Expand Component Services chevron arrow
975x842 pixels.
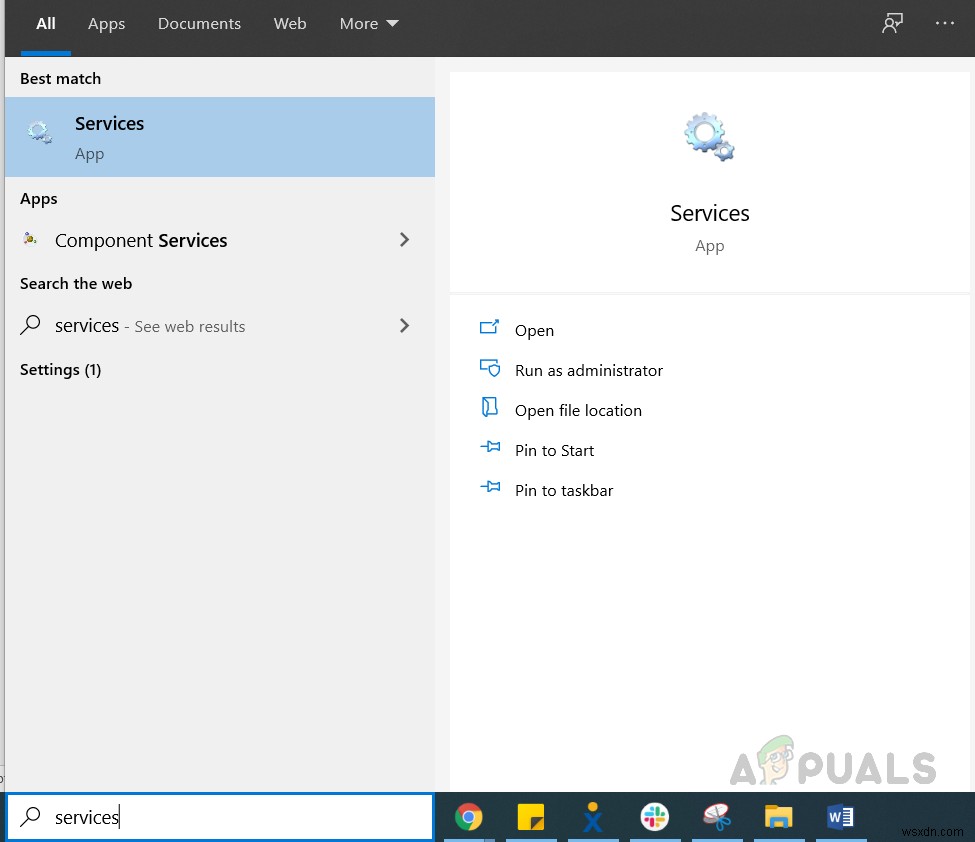(x=404, y=239)
